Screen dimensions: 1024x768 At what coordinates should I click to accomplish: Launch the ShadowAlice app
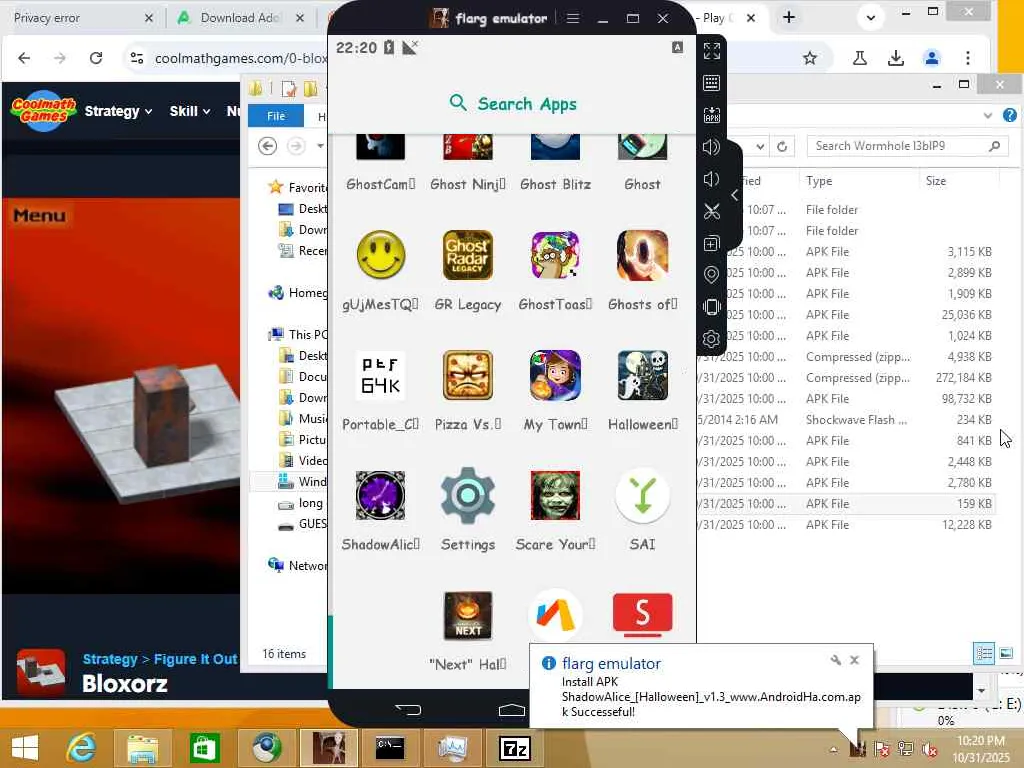coord(381,496)
